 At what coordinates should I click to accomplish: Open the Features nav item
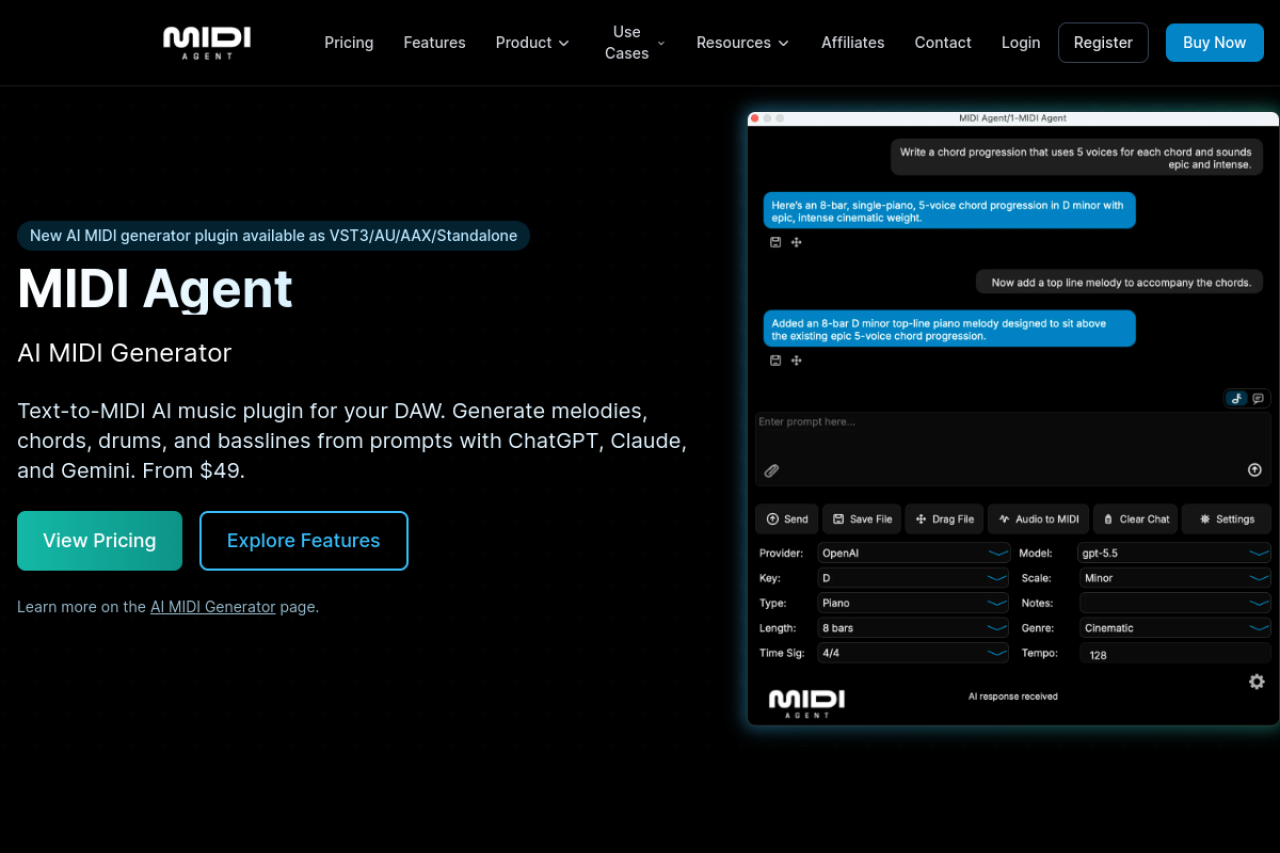tap(434, 43)
